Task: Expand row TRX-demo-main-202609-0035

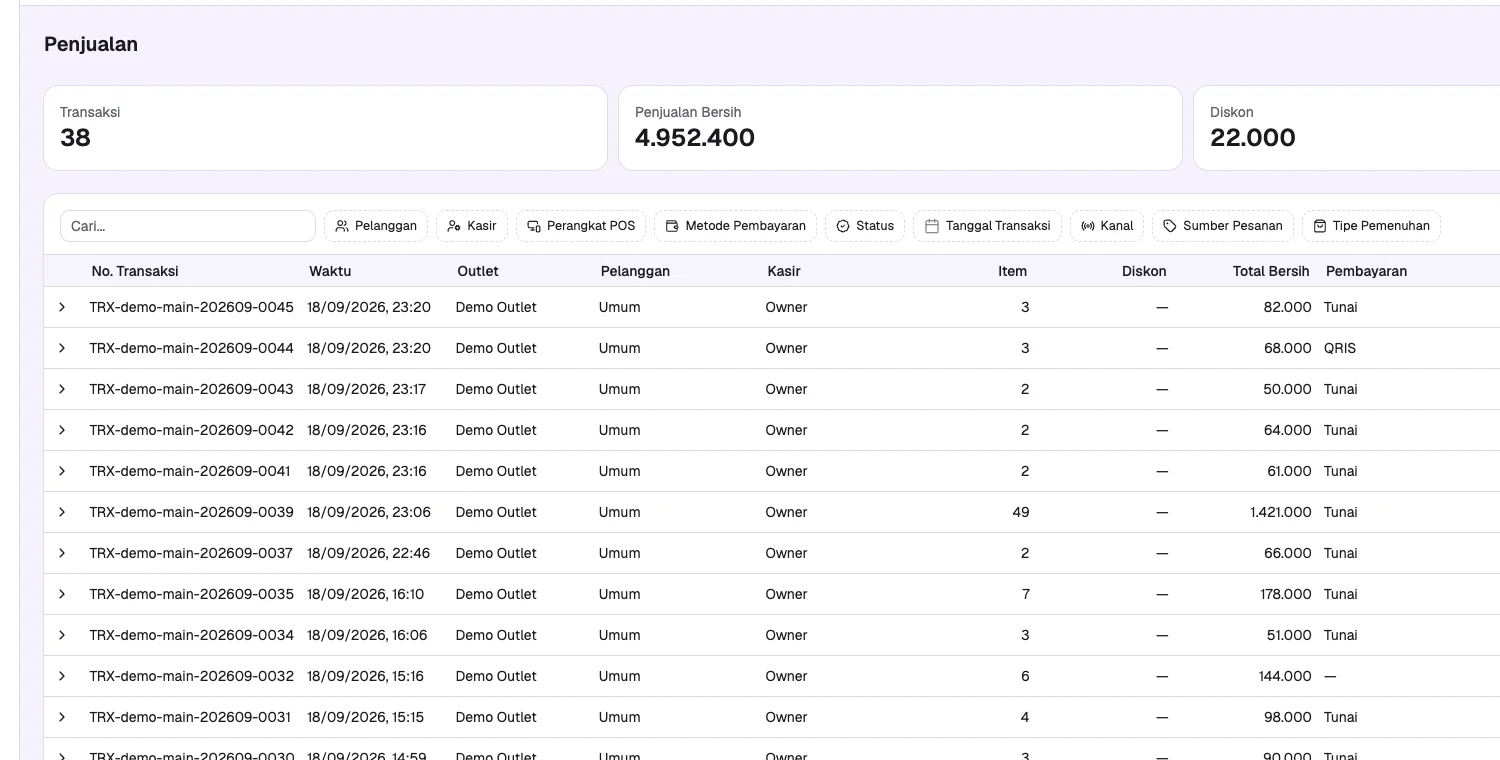Action: point(62,594)
